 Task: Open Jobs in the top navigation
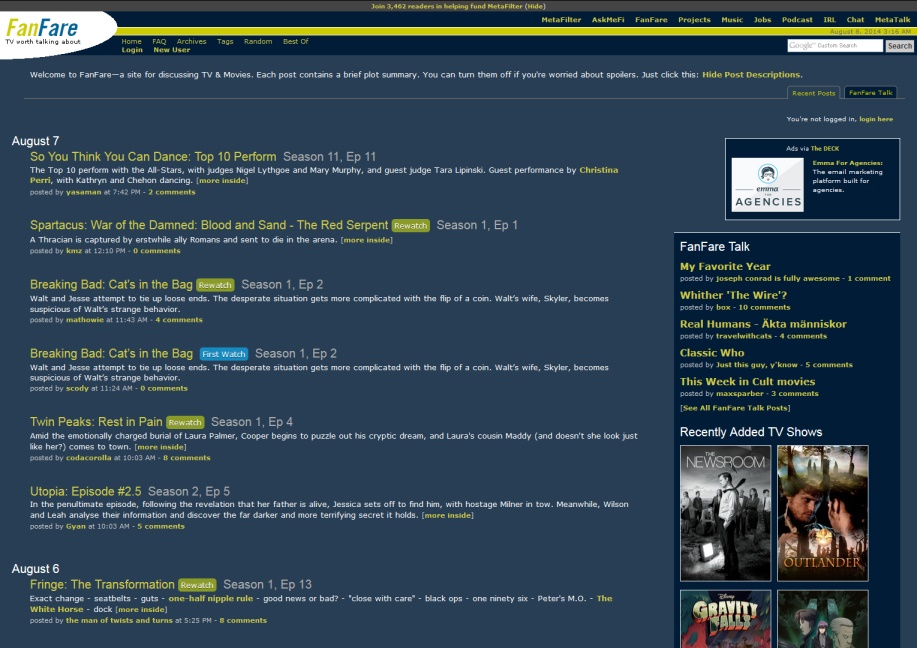click(762, 20)
